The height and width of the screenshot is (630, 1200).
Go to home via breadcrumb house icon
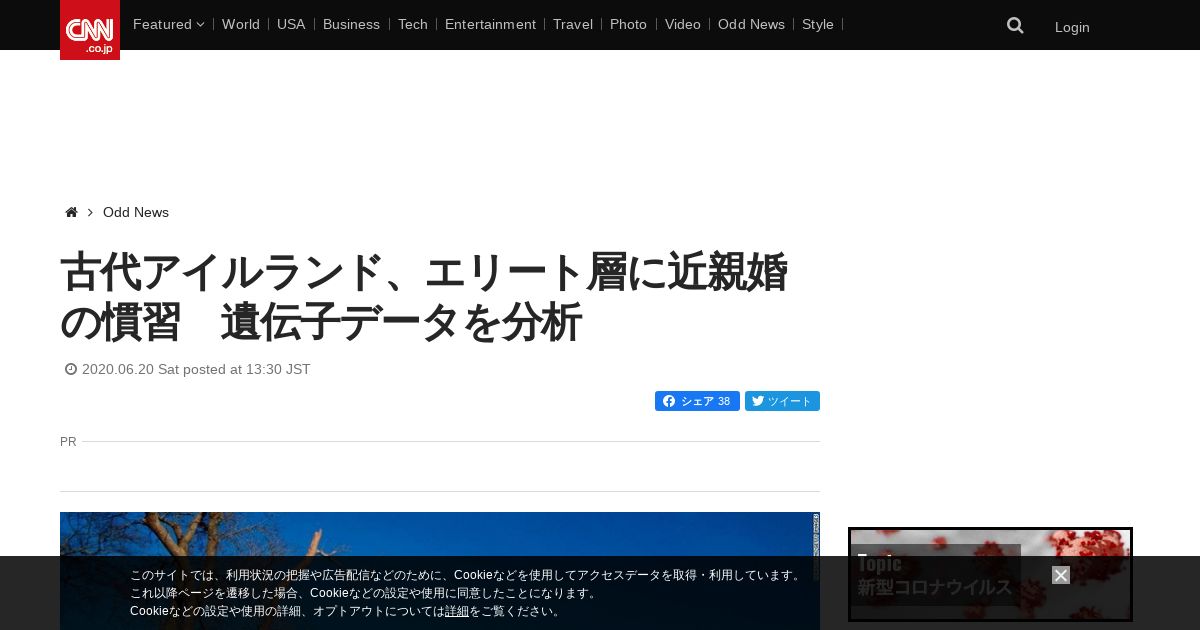click(x=71, y=212)
